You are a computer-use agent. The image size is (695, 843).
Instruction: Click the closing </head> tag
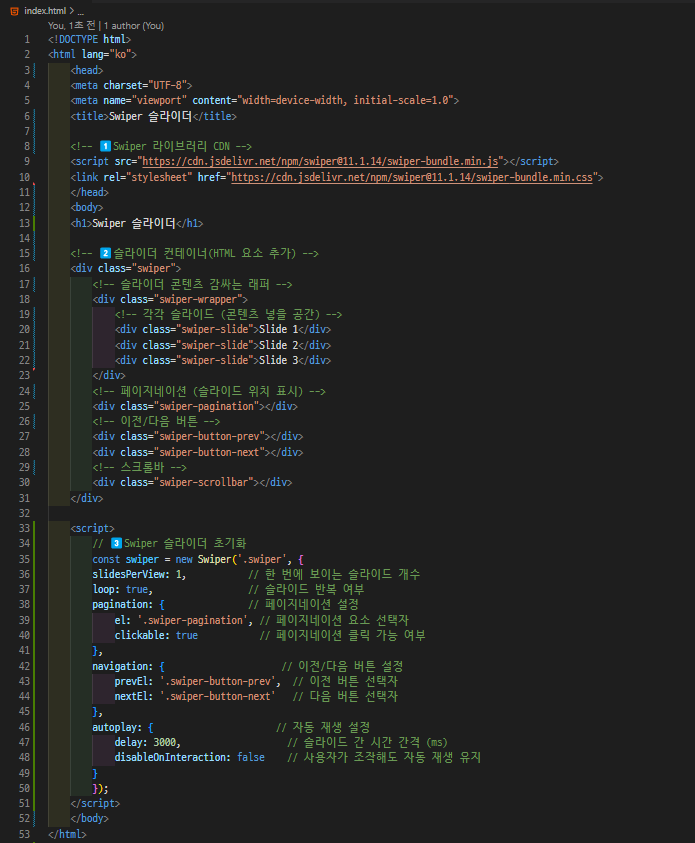point(89,192)
